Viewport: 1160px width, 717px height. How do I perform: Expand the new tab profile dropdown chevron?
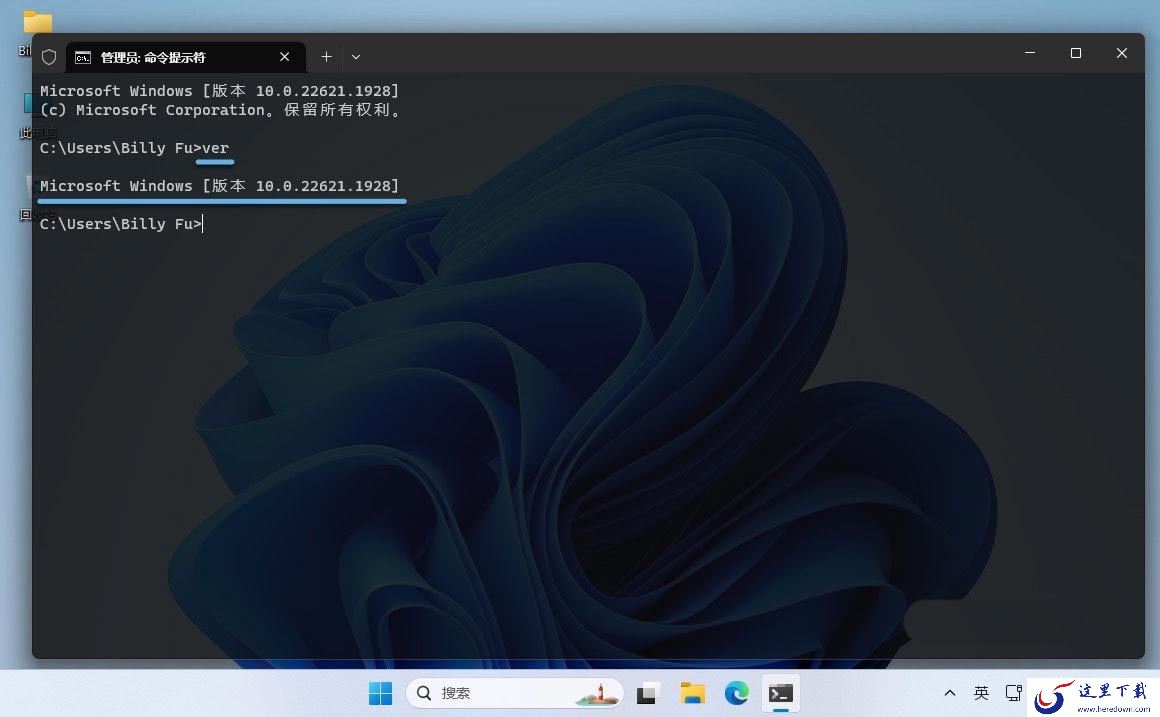(x=356, y=57)
